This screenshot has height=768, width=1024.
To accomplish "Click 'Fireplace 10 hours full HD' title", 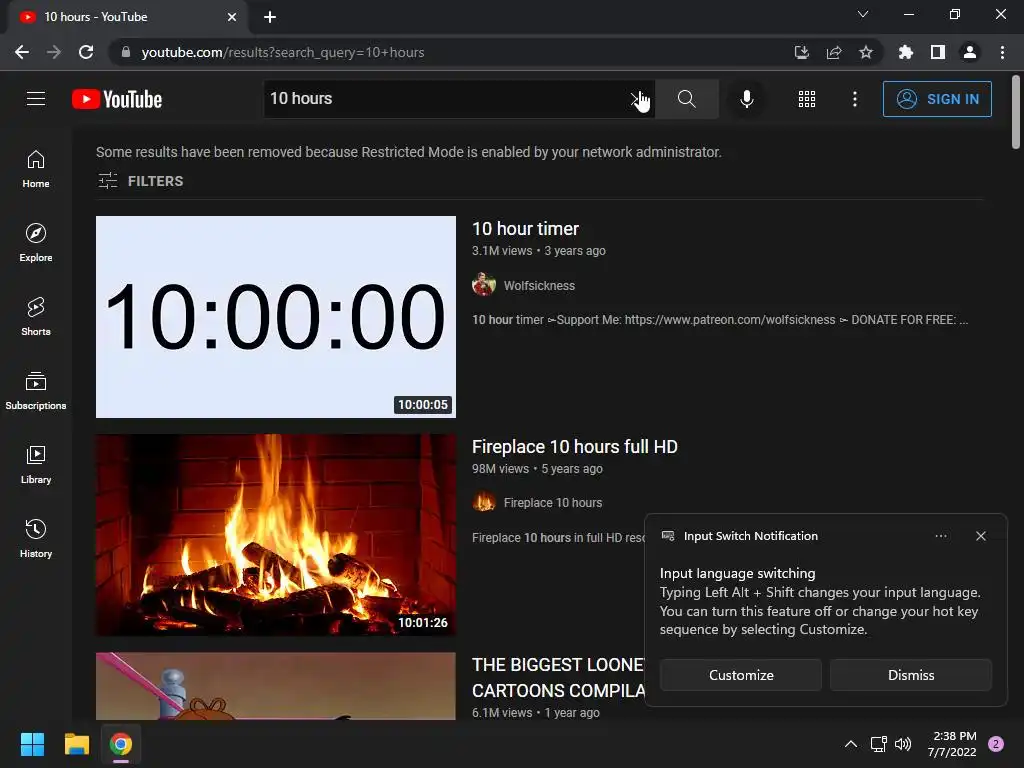I will (x=575, y=447).
